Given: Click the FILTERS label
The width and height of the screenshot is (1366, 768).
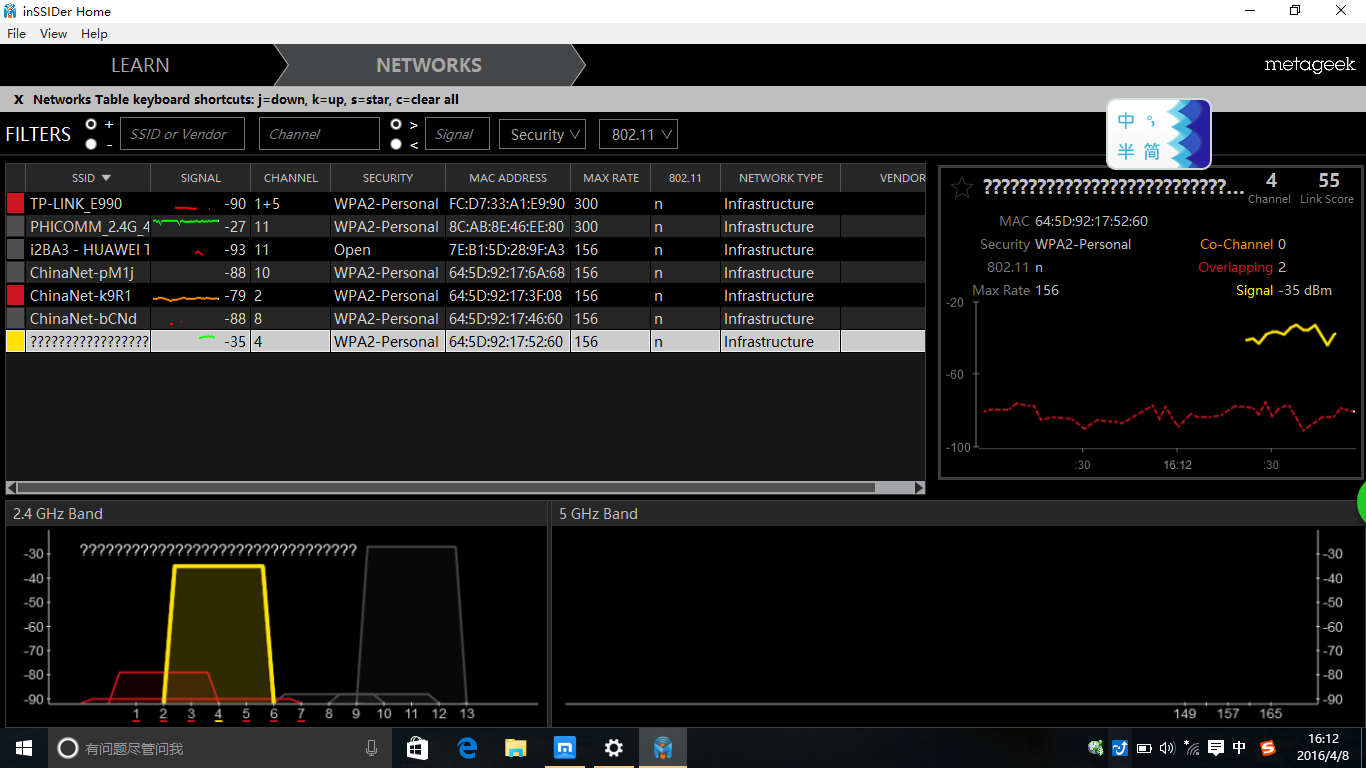Looking at the screenshot, I should pyautogui.click(x=38, y=134).
